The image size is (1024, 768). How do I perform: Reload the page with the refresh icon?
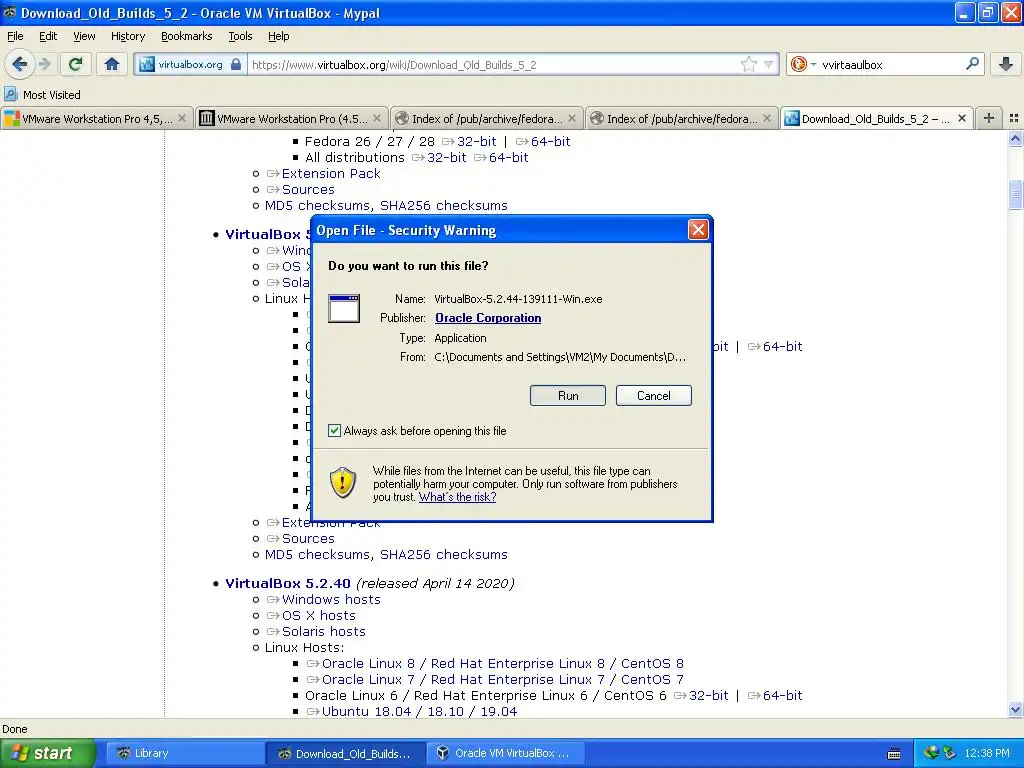click(x=76, y=64)
